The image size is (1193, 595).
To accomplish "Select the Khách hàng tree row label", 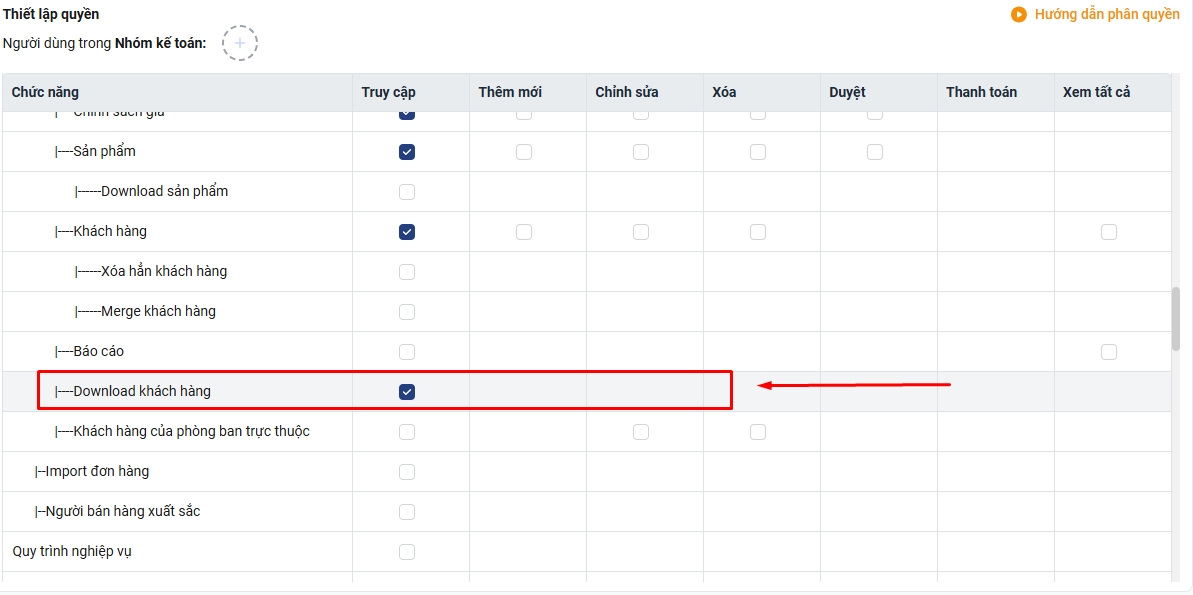I will (110, 231).
